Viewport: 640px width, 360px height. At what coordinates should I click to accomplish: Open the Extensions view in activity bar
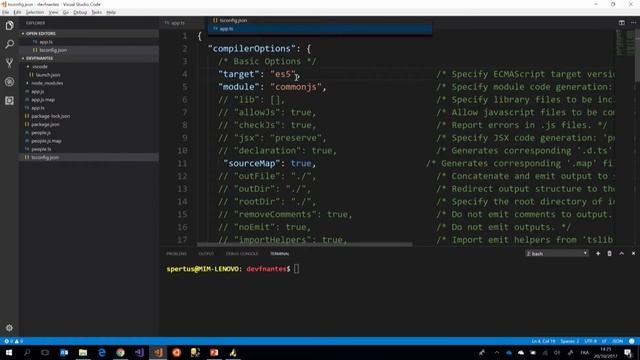pos(9,100)
